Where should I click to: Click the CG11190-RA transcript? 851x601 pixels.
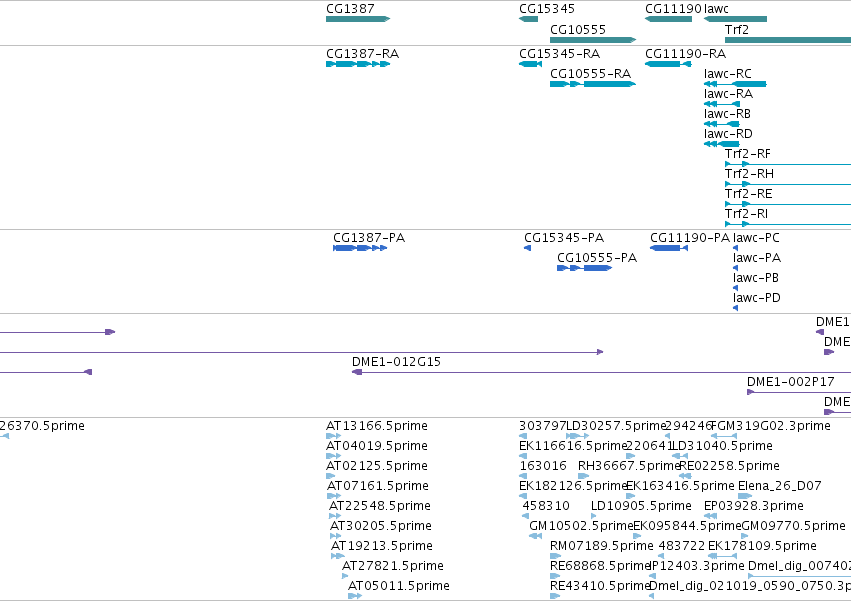[668, 64]
